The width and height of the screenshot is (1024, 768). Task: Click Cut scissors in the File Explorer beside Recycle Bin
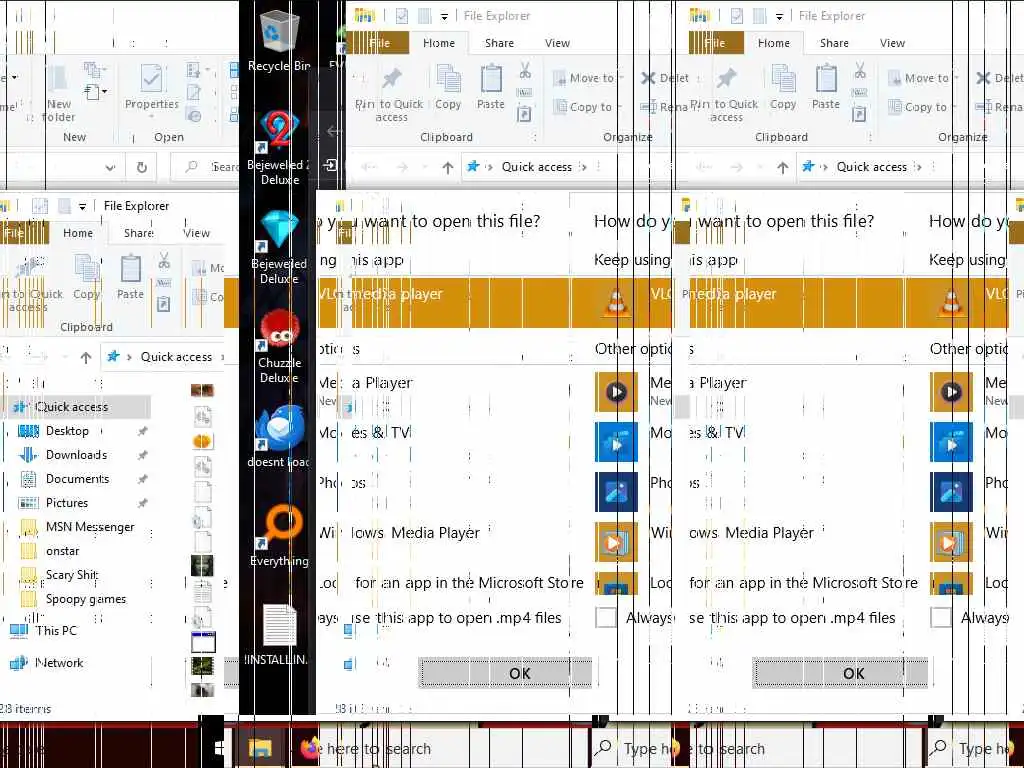pyautogui.click(x=525, y=71)
